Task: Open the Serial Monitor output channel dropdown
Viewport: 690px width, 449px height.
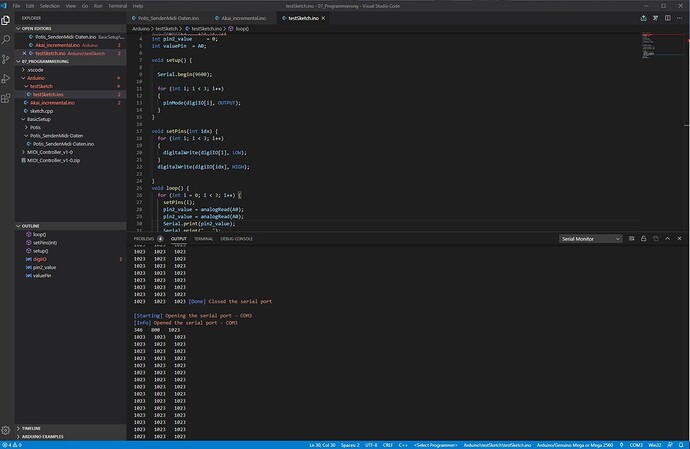Action: tap(590, 239)
